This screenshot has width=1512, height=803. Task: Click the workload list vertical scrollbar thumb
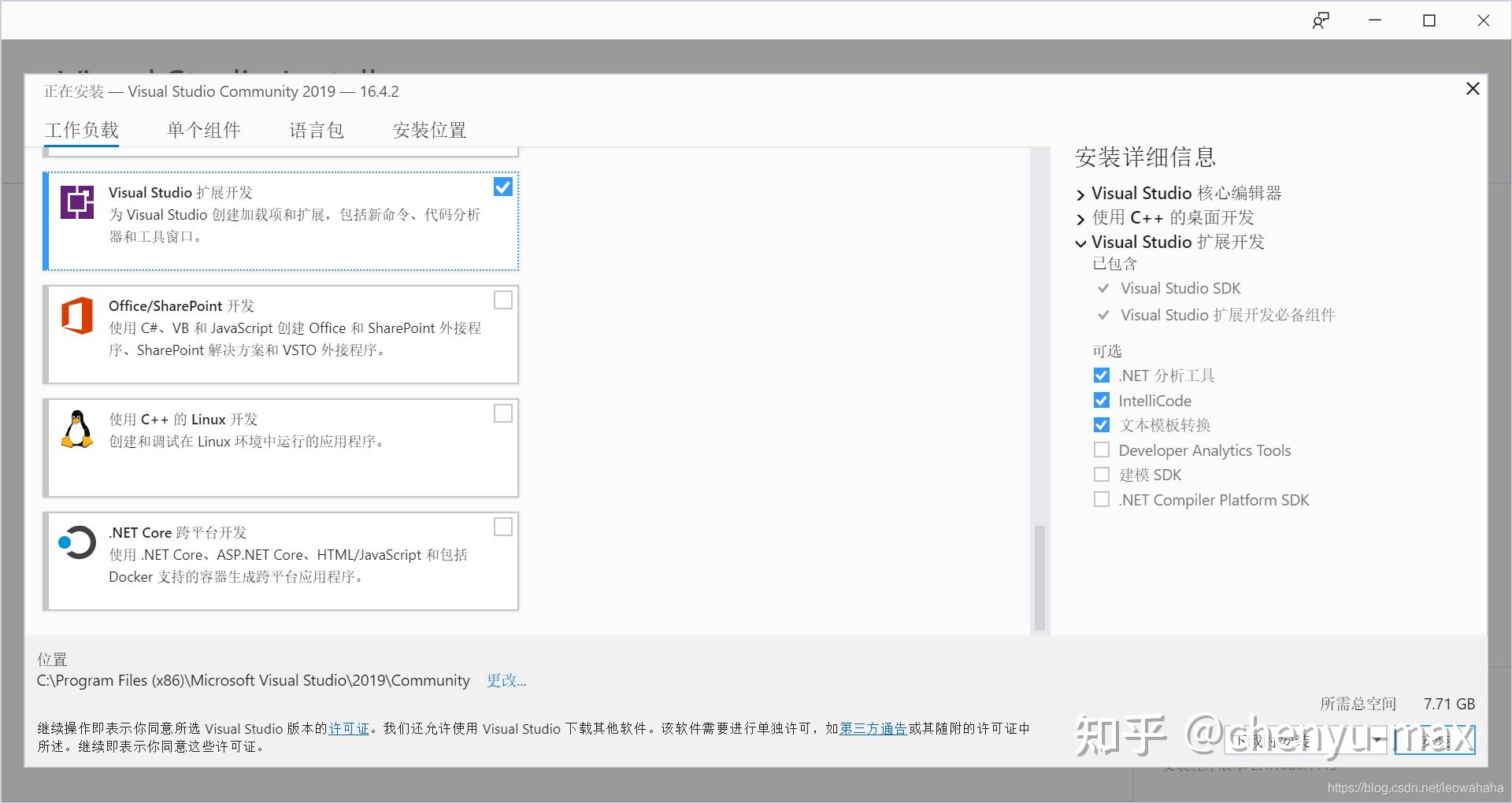tap(1039, 578)
